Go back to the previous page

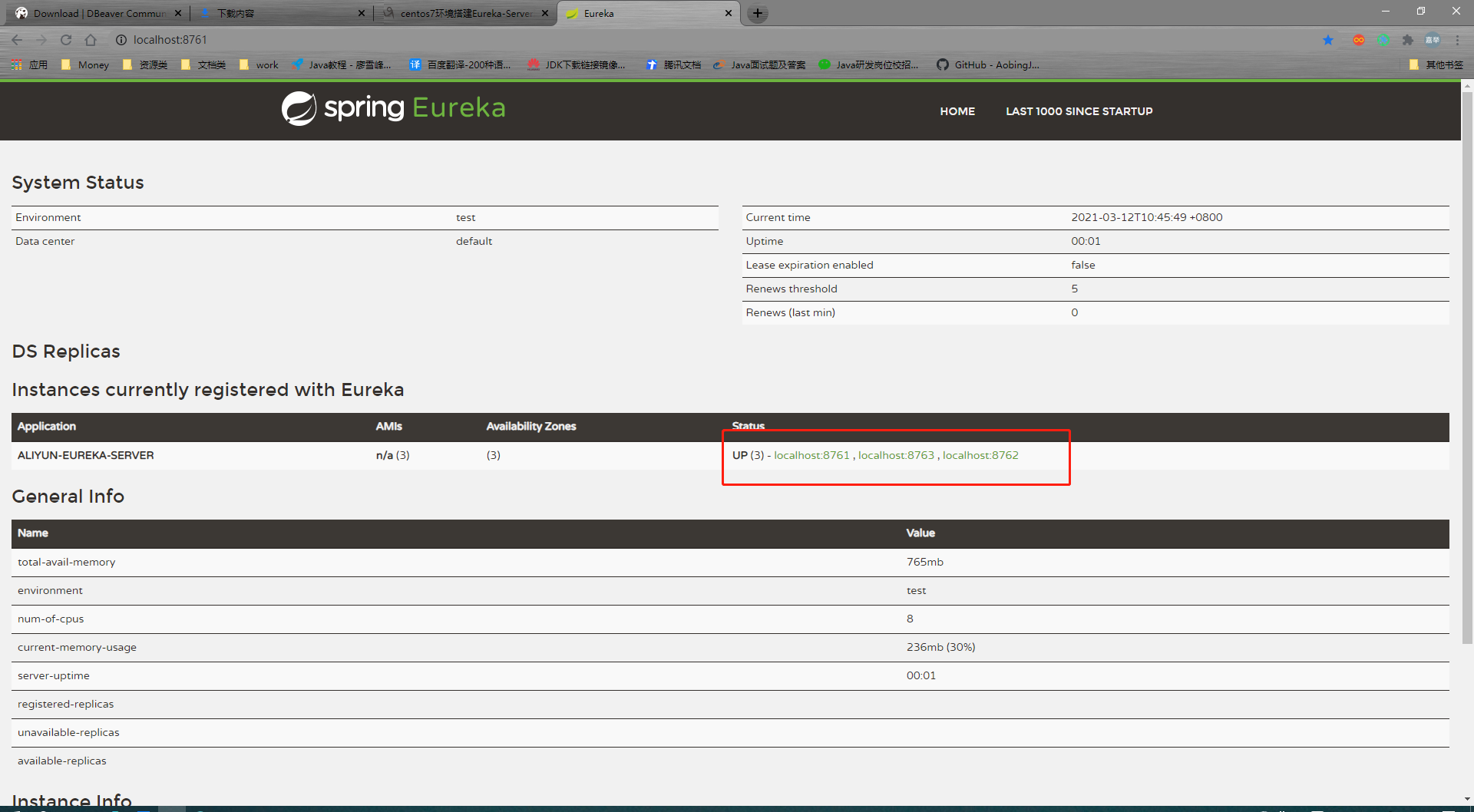click(x=17, y=40)
